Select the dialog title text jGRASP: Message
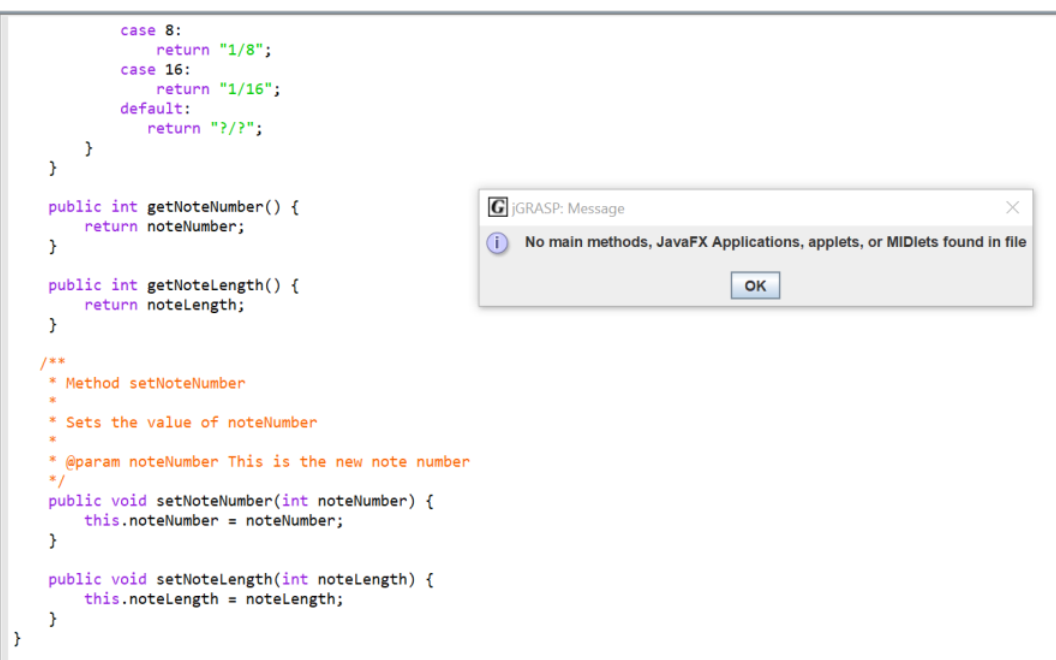This screenshot has height=660, width=1056. pyautogui.click(x=566, y=207)
